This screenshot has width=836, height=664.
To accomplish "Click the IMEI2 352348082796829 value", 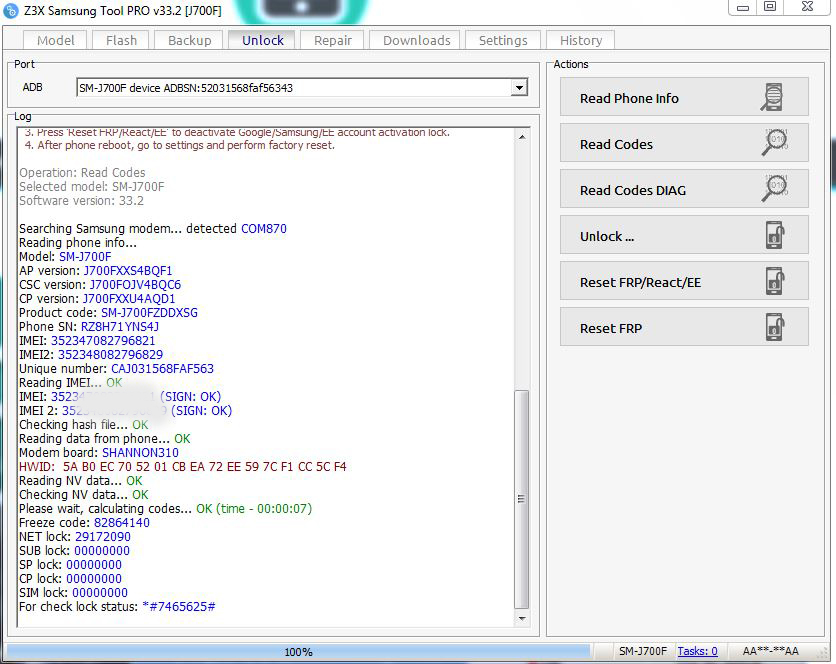I will pyautogui.click(x=110, y=355).
